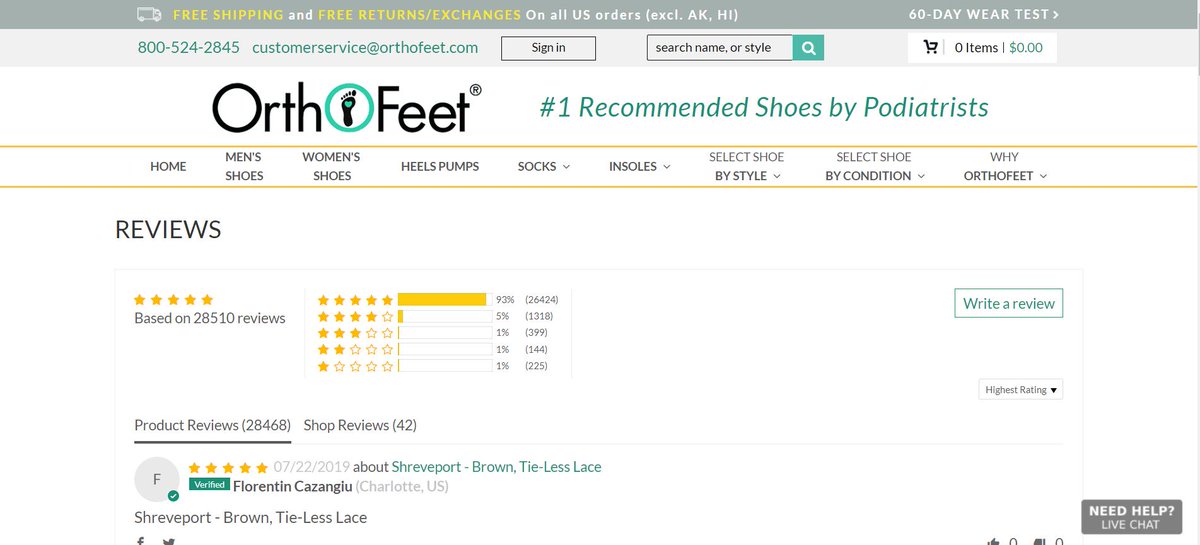The image size is (1200, 545).
Task: Open Heels Pumps category
Action: point(440,166)
